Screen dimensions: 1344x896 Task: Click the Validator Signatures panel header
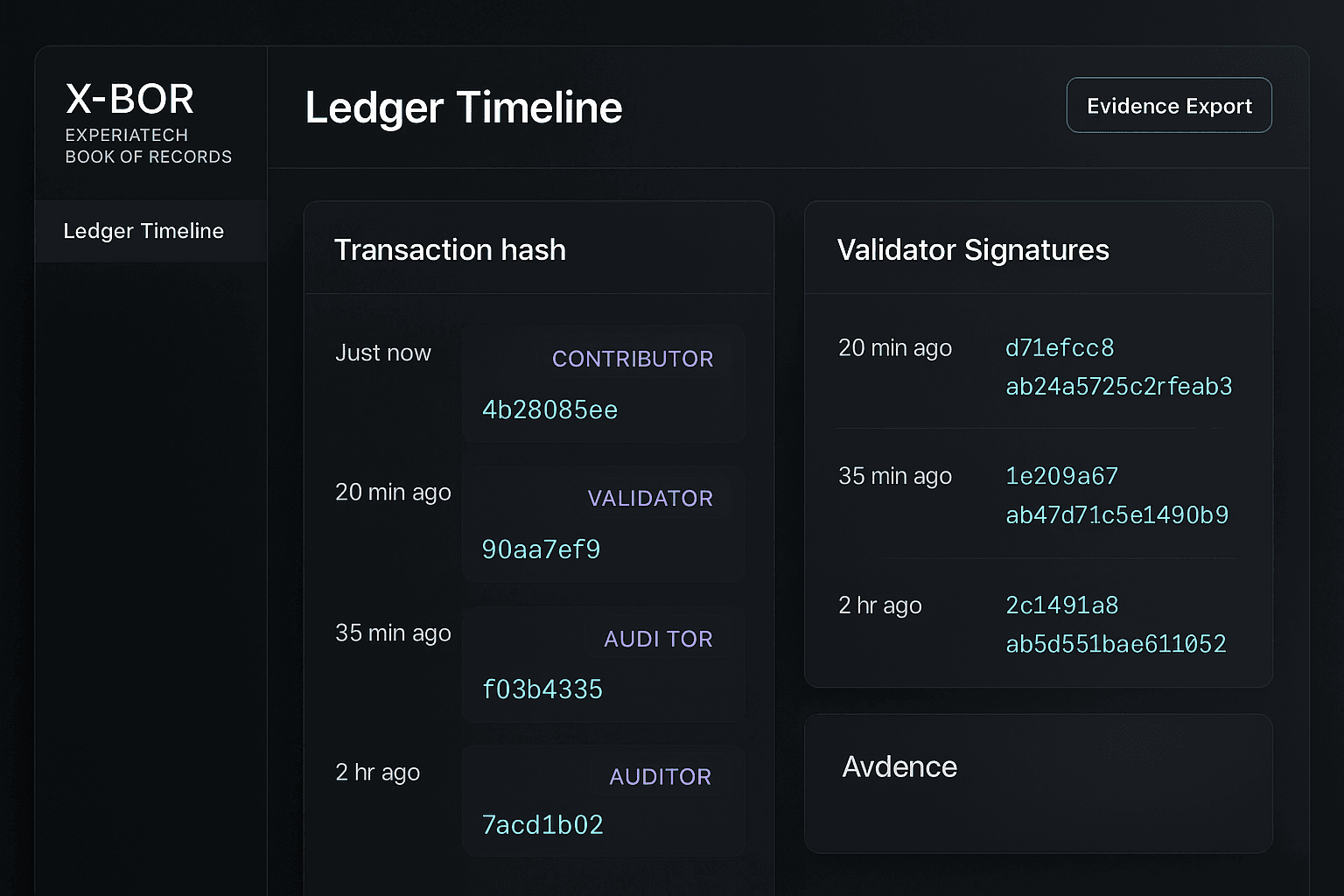point(973,249)
